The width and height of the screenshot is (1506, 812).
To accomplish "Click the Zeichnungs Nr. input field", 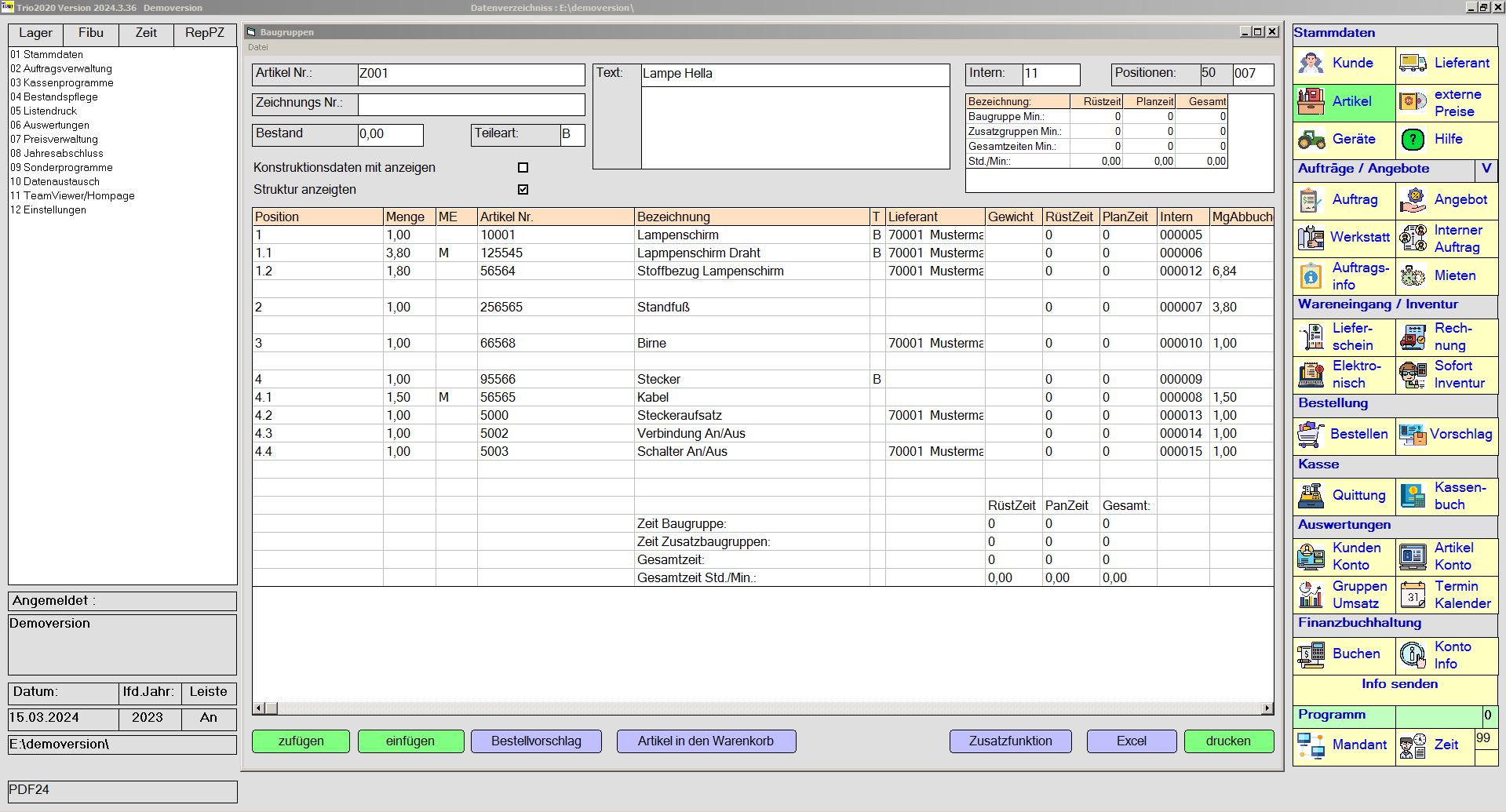I will coord(471,104).
